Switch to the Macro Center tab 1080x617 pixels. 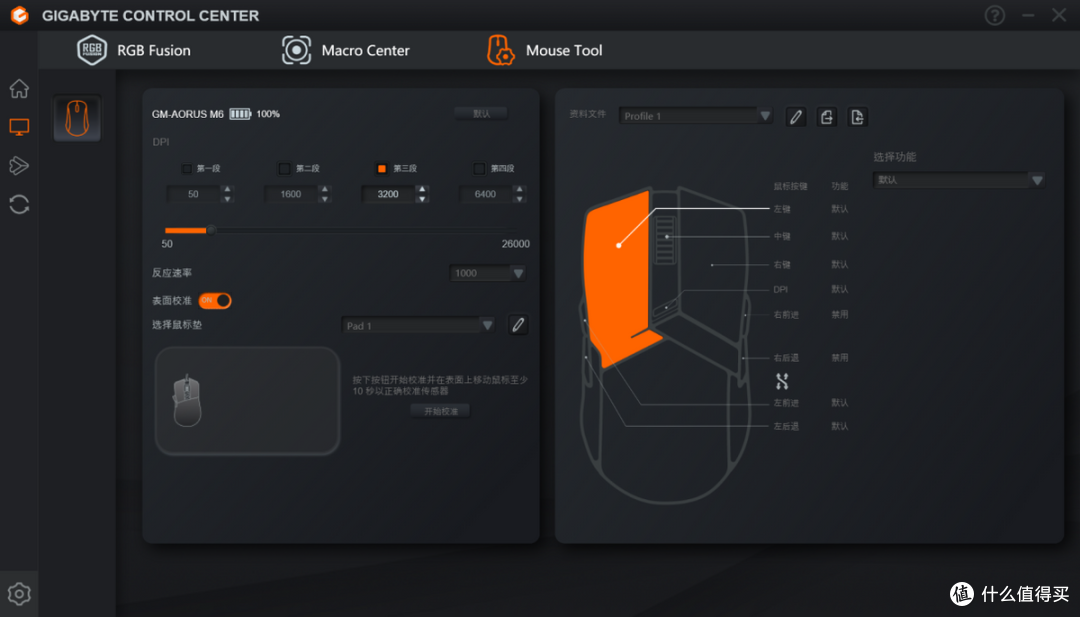pos(345,50)
